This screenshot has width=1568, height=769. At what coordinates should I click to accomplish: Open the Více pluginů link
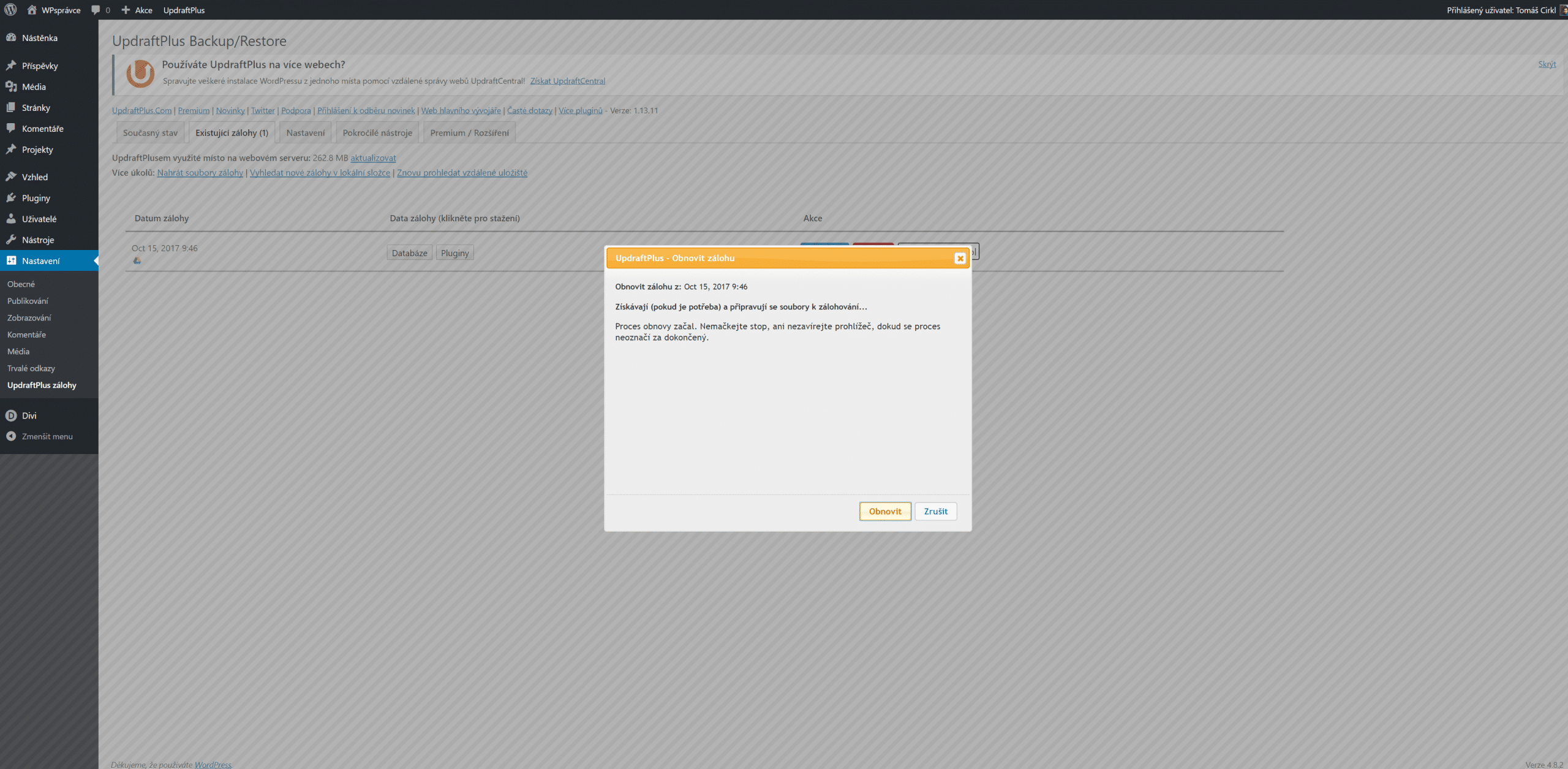(580, 110)
